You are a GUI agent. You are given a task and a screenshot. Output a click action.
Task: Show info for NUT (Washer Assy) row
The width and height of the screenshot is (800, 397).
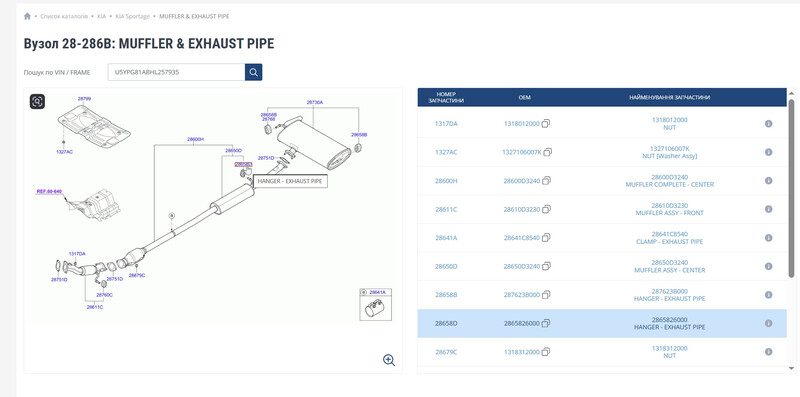768,152
